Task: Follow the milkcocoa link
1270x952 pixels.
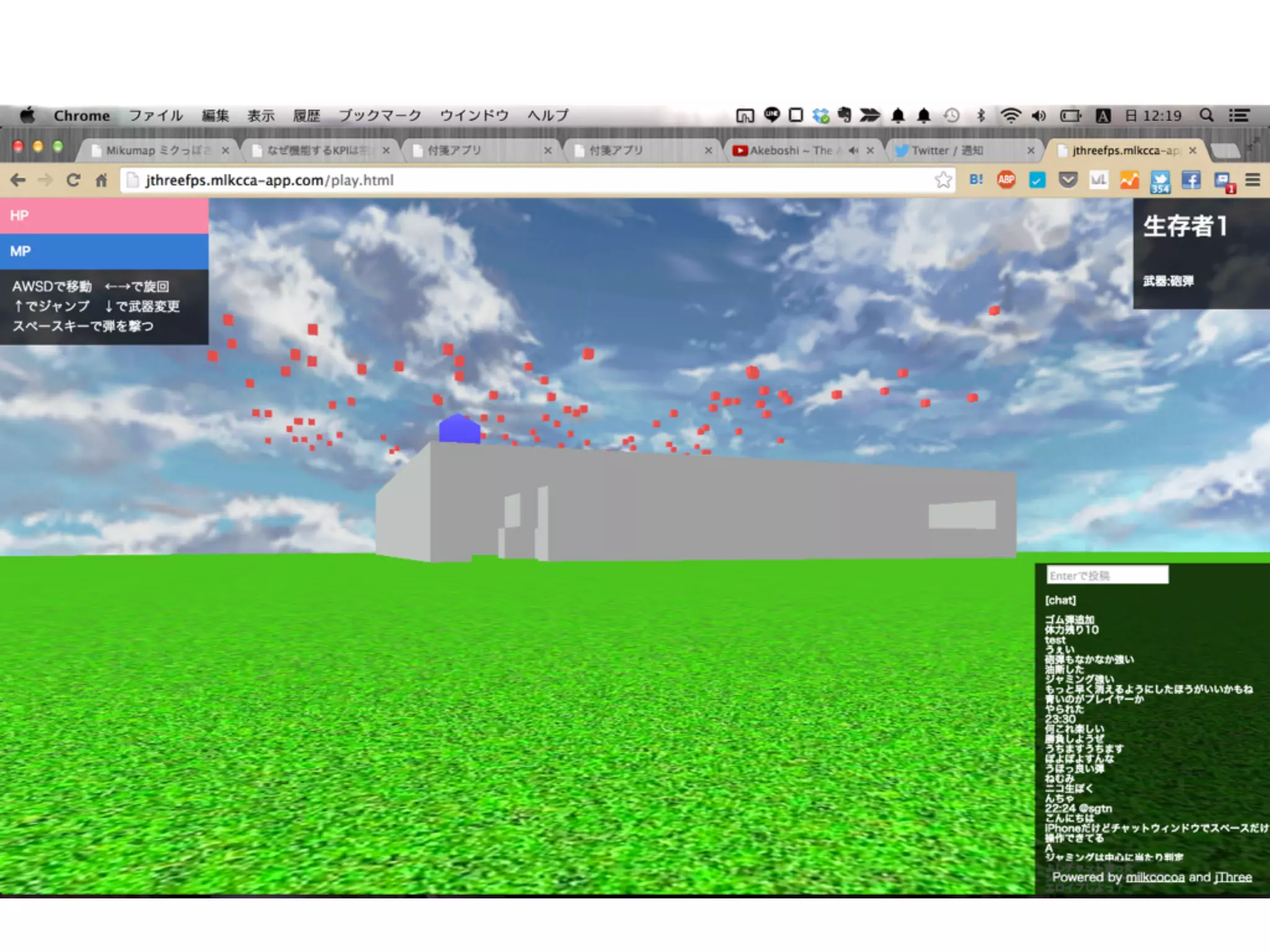Action: [x=1155, y=877]
